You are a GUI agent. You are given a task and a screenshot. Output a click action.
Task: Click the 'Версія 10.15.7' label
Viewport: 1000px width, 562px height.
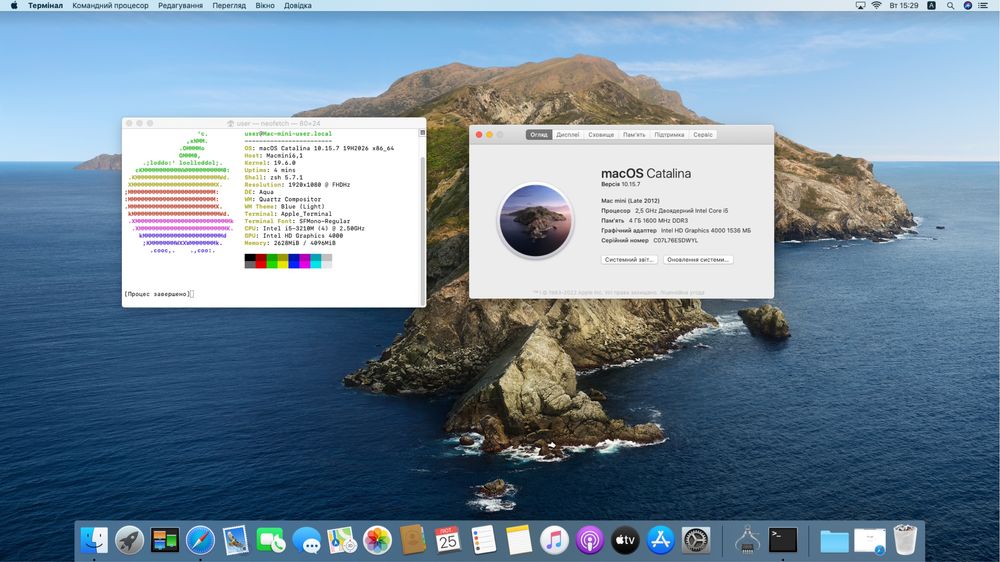click(x=621, y=184)
